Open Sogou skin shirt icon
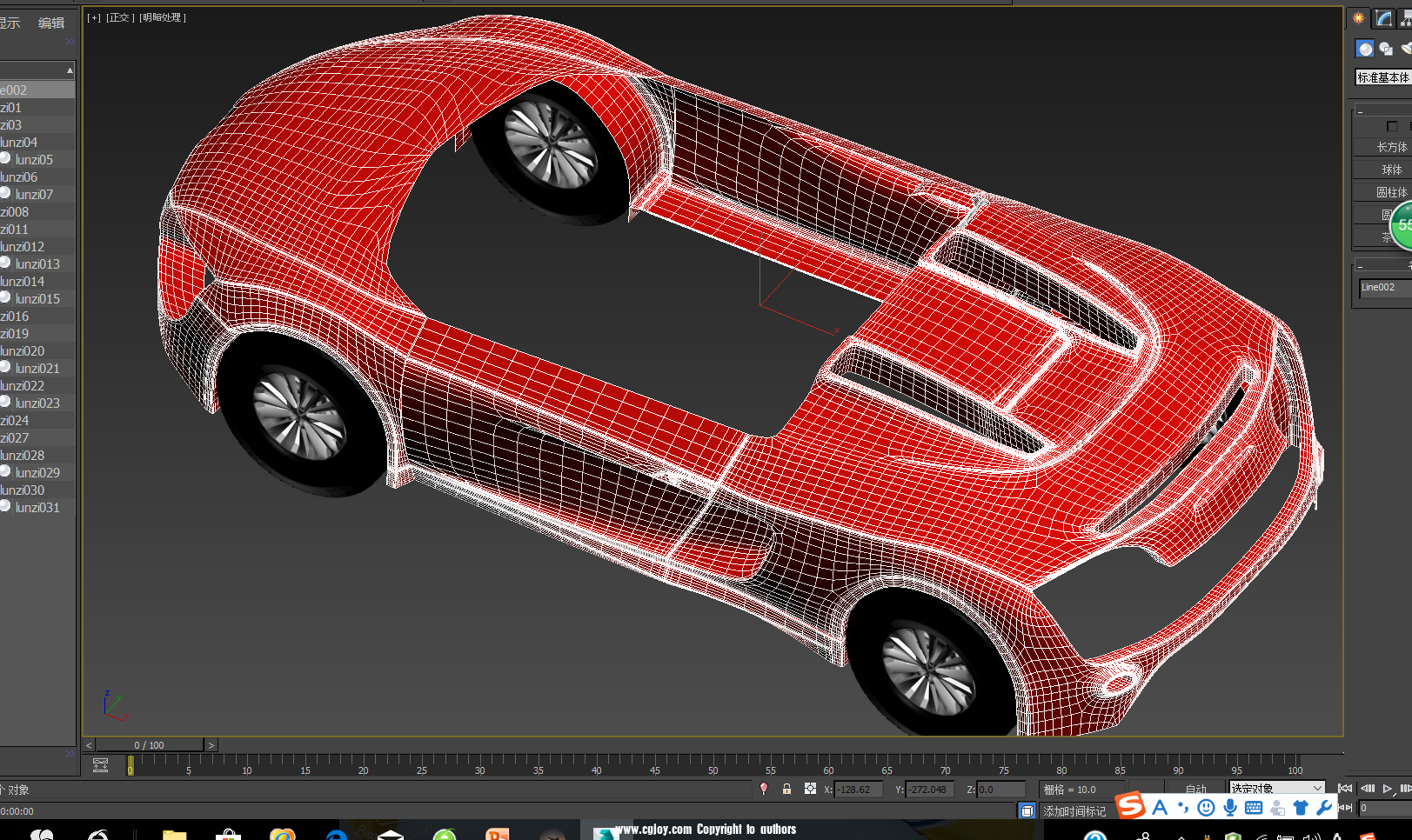1412x840 pixels. point(1301,808)
